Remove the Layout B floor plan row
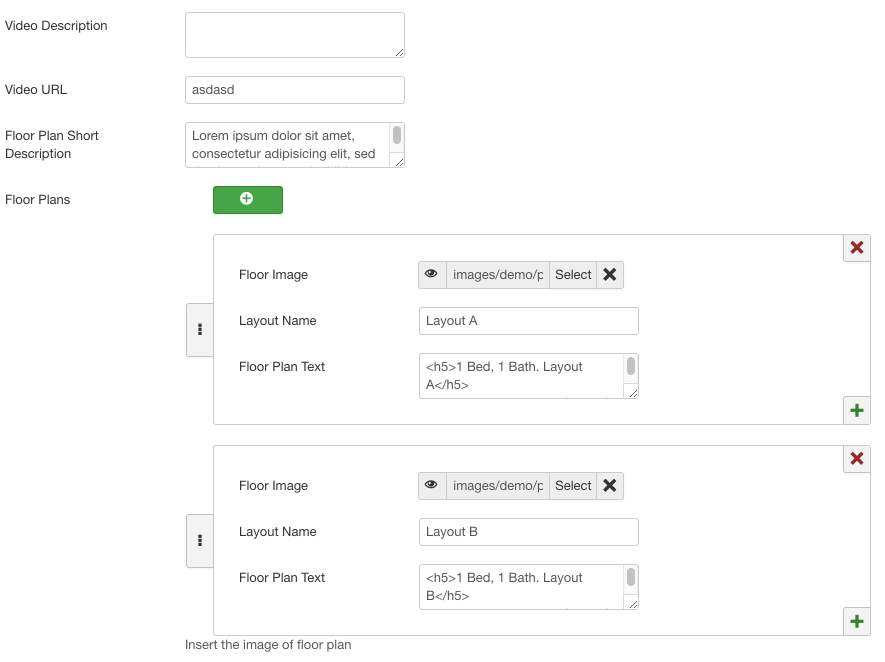This screenshot has width=885, height=662. (856, 458)
